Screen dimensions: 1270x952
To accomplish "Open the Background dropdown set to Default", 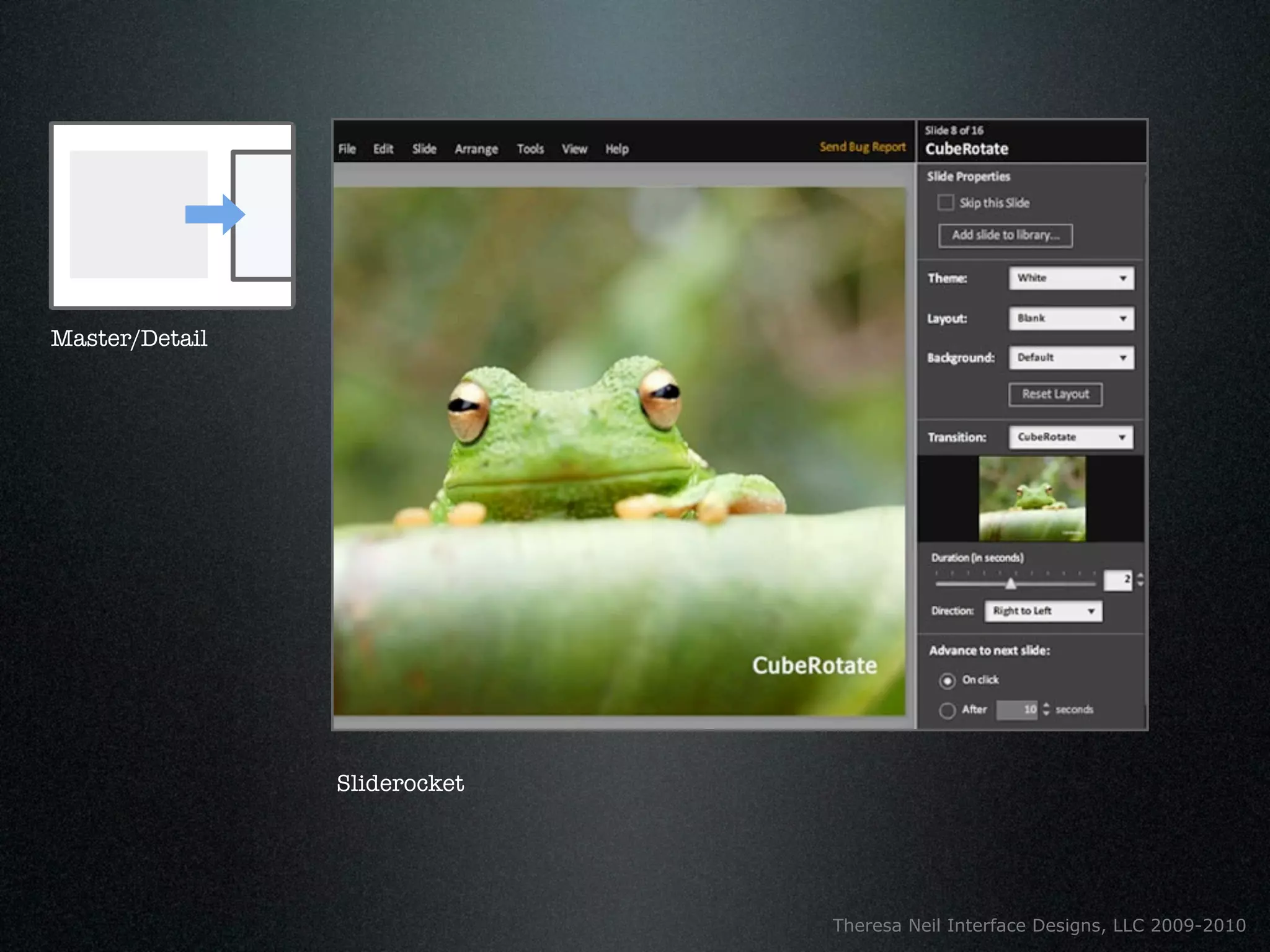I will [1071, 358].
